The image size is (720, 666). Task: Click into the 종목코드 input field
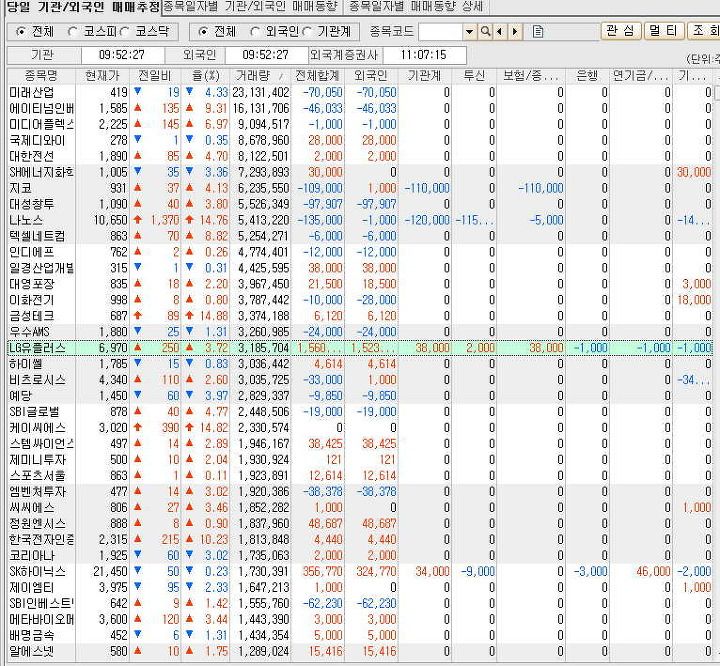[x=440, y=32]
